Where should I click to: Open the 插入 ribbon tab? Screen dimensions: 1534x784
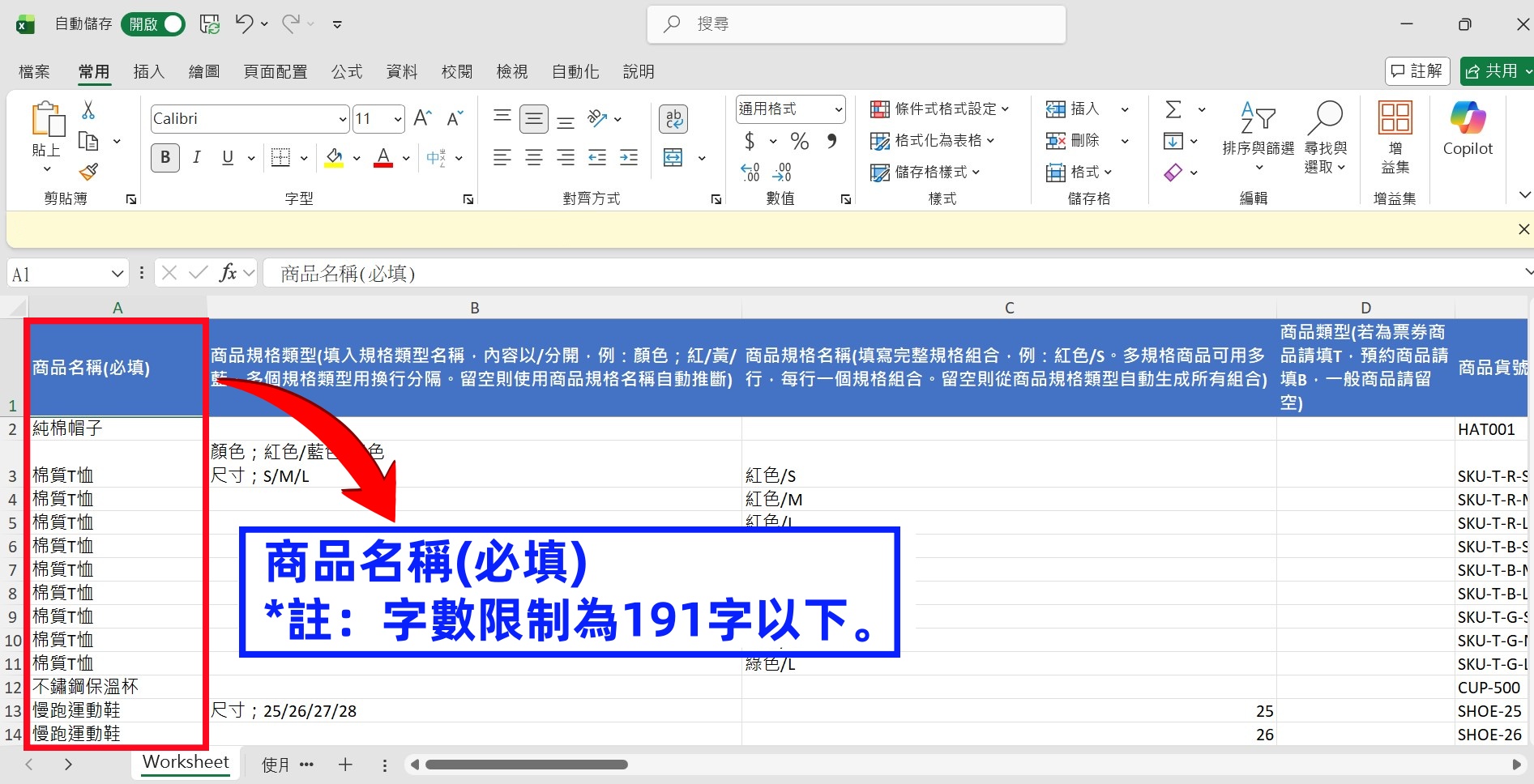click(149, 72)
